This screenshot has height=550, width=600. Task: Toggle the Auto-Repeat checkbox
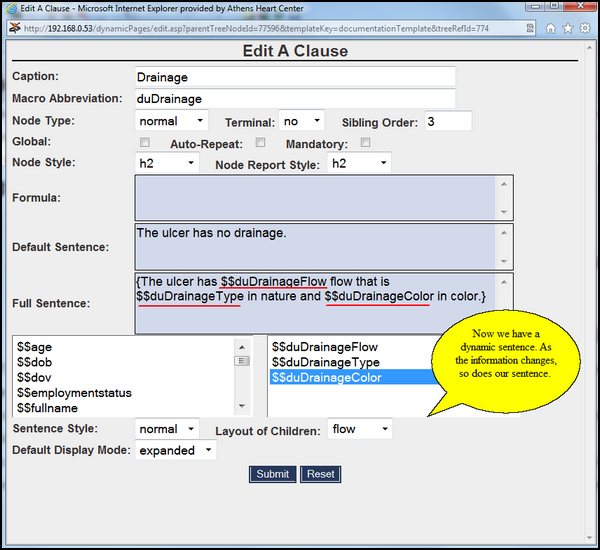261,143
